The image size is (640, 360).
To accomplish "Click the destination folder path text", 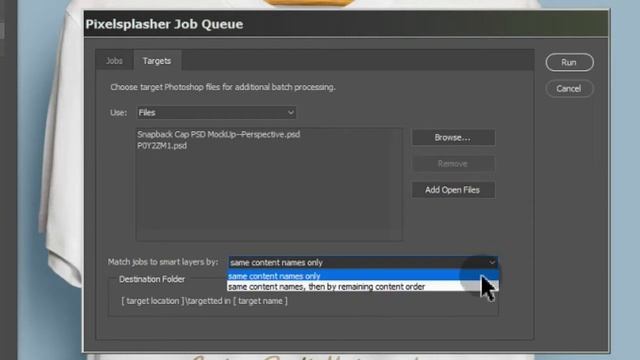I will pos(204,301).
